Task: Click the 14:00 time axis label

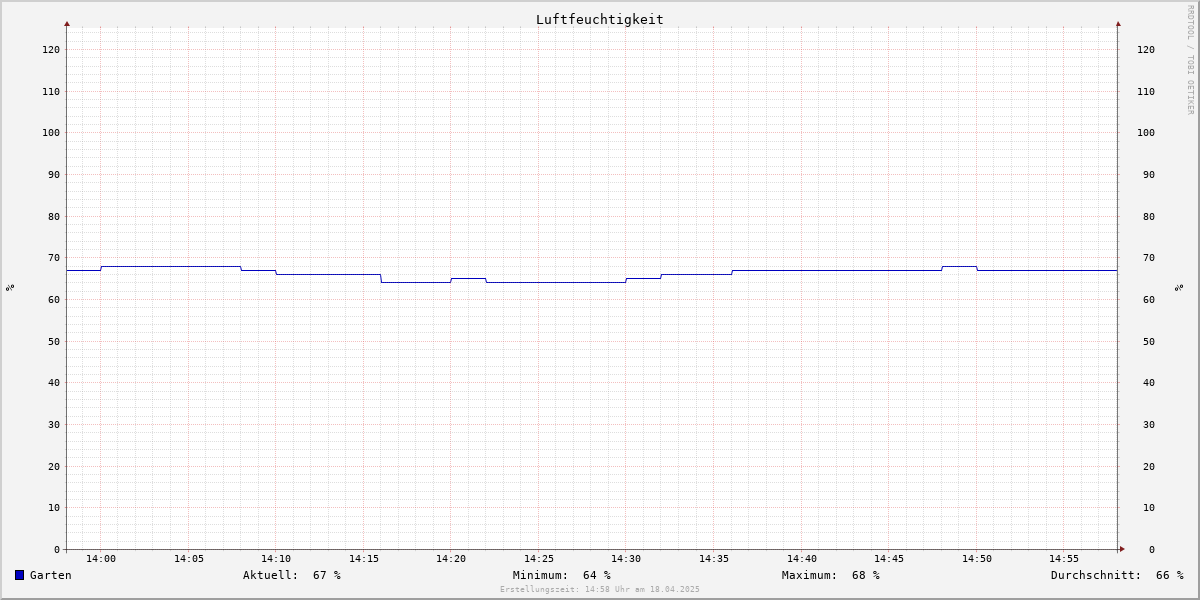Action: [101, 559]
